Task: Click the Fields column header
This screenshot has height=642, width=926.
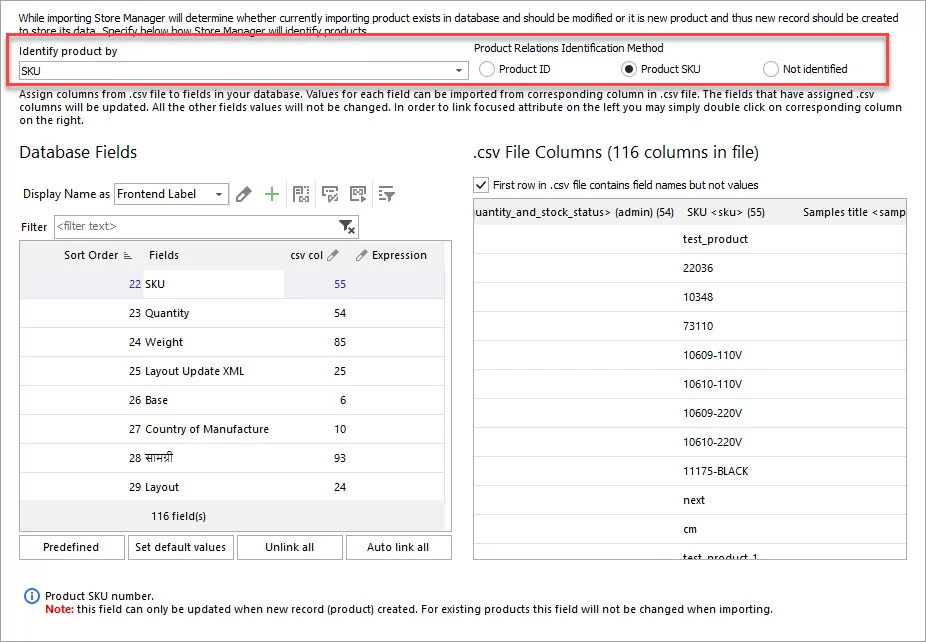Action: [164, 255]
